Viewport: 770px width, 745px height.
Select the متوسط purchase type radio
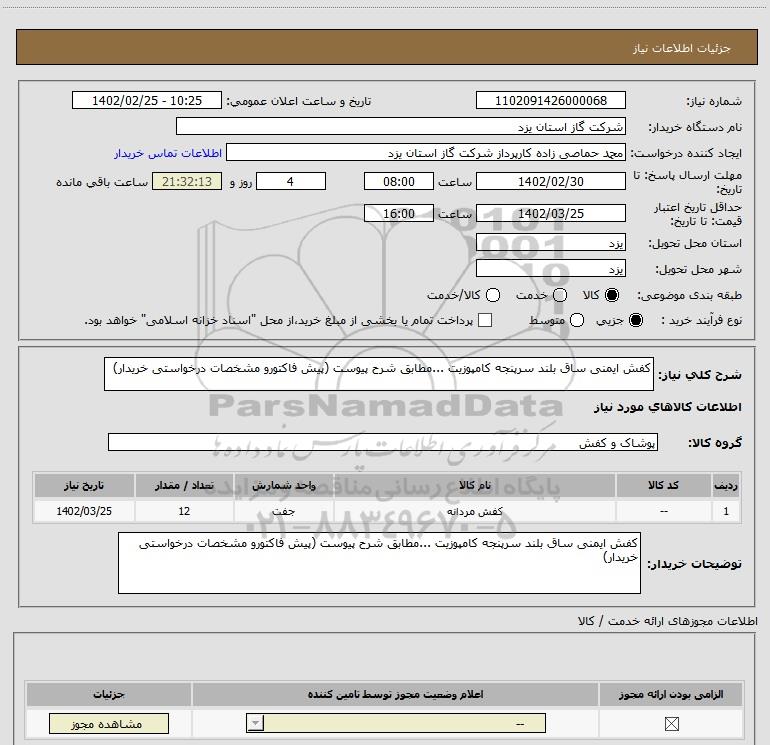pos(577,320)
